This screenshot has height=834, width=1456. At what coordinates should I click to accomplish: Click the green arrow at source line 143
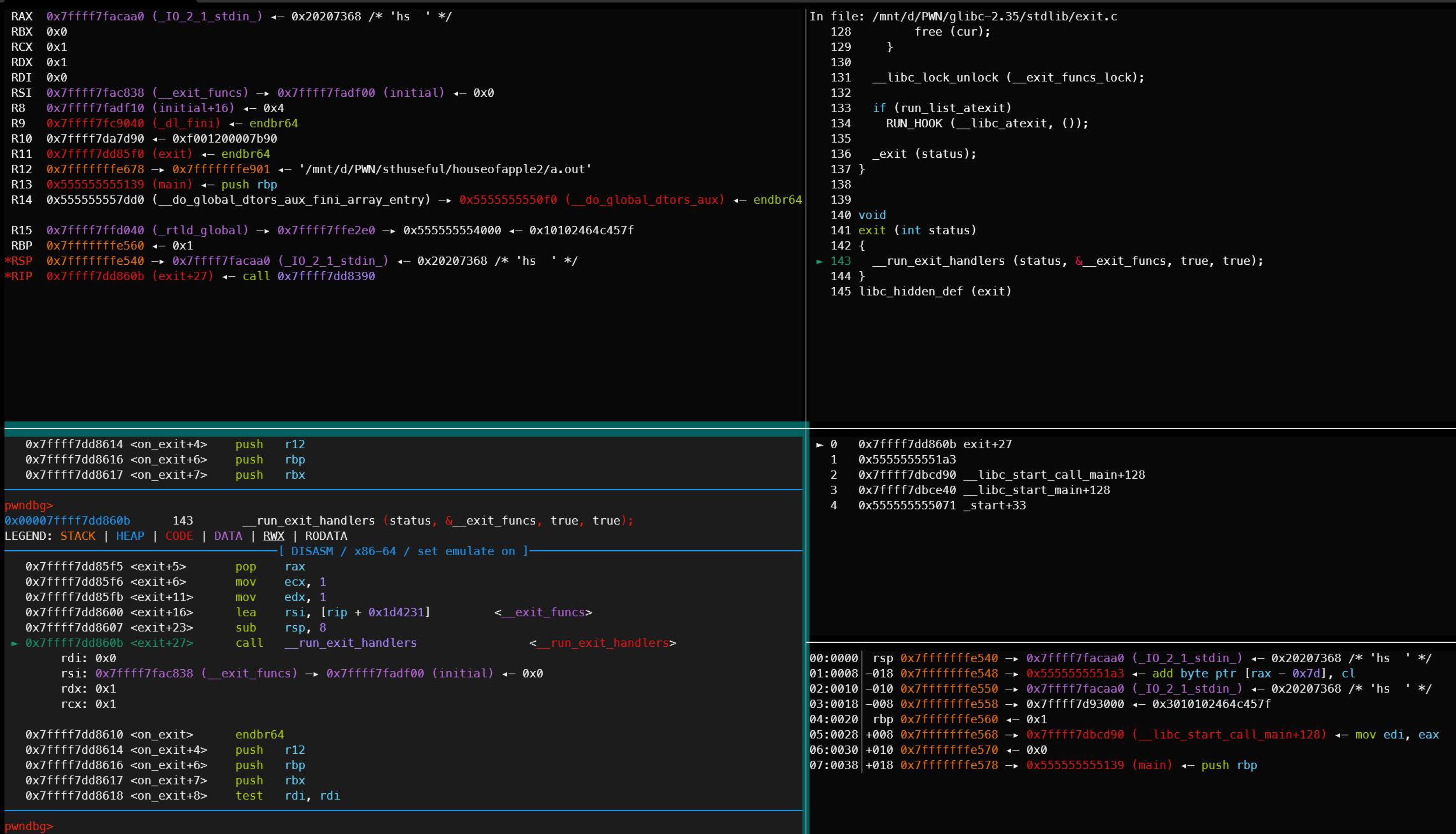point(820,261)
